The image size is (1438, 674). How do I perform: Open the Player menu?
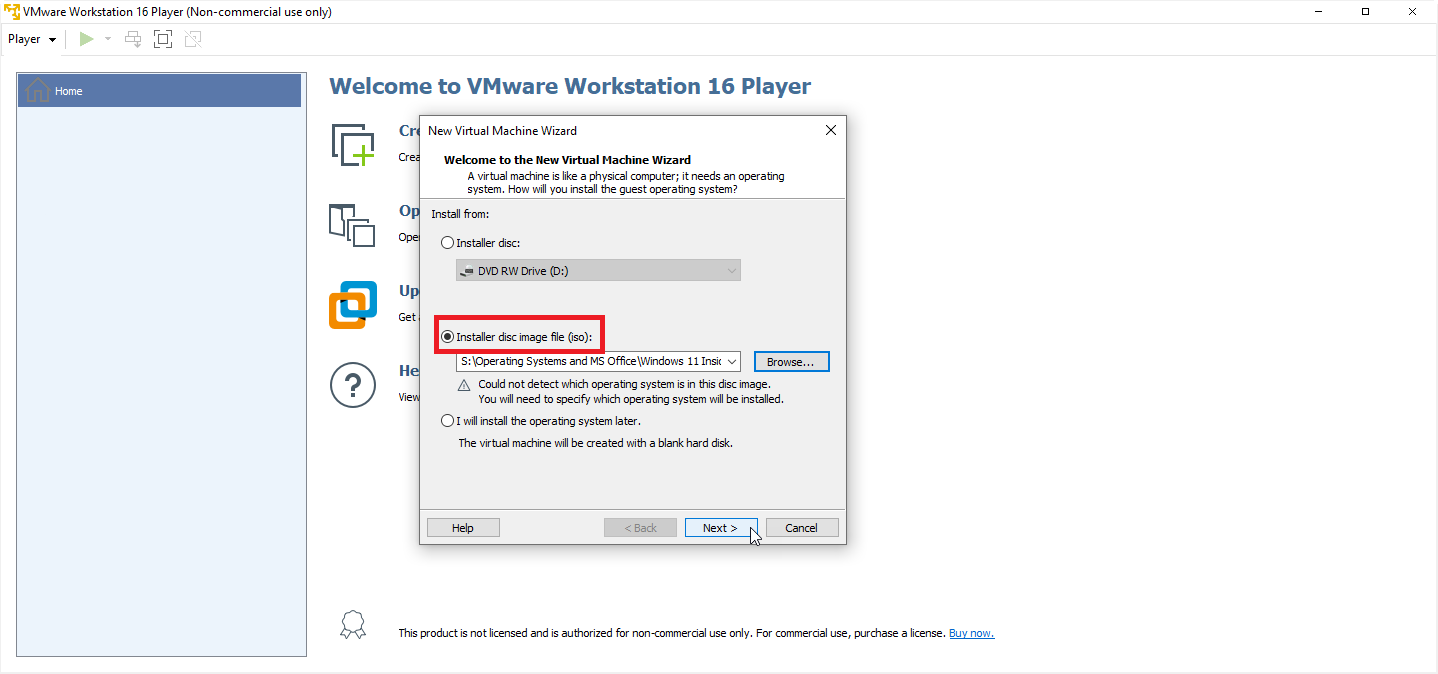(32, 39)
